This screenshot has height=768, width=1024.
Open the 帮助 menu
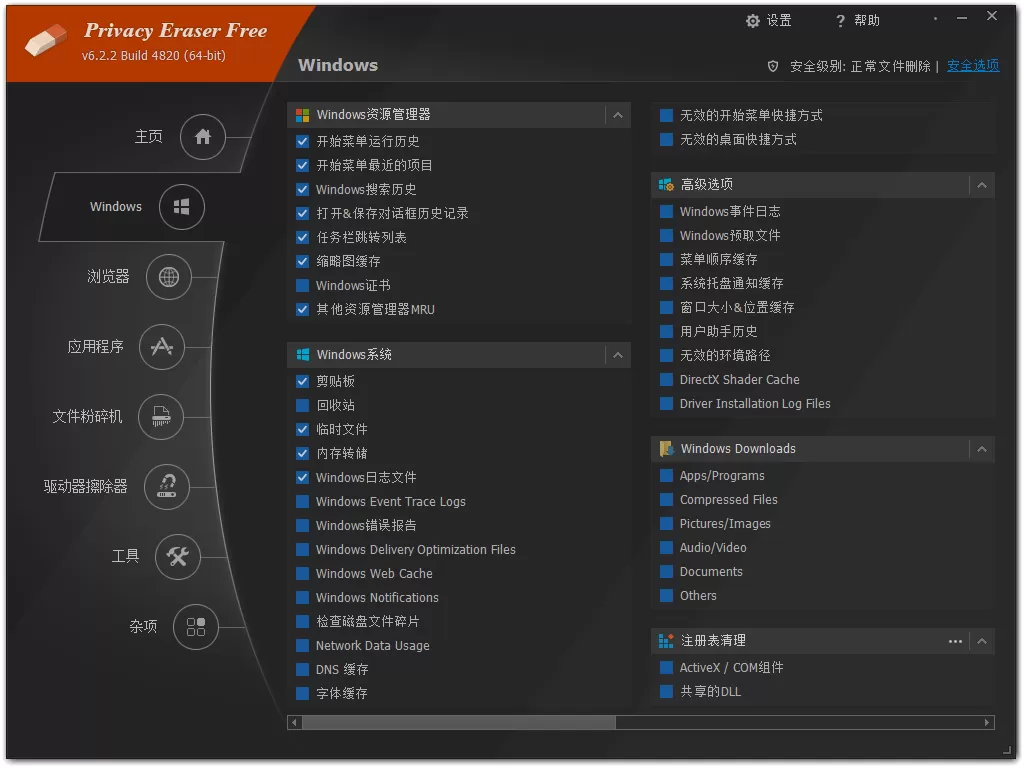click(x=856, y=19)
